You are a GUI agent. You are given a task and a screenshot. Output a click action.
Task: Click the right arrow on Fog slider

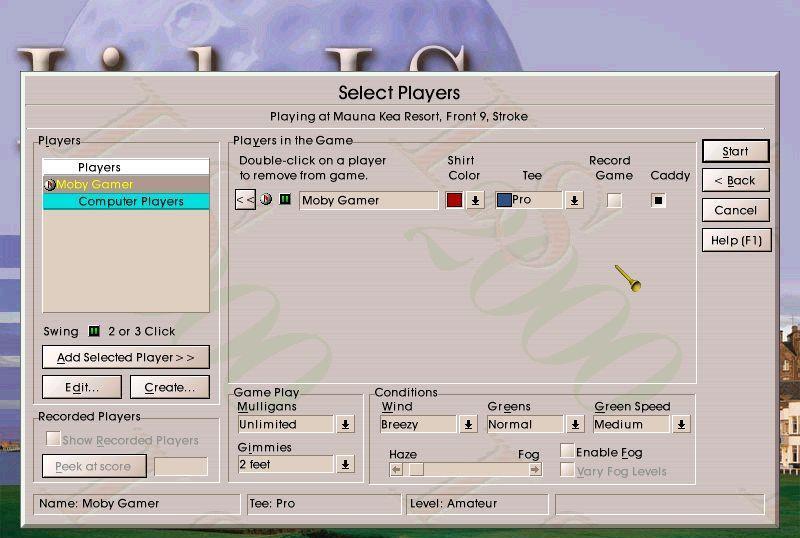(535, 469)
